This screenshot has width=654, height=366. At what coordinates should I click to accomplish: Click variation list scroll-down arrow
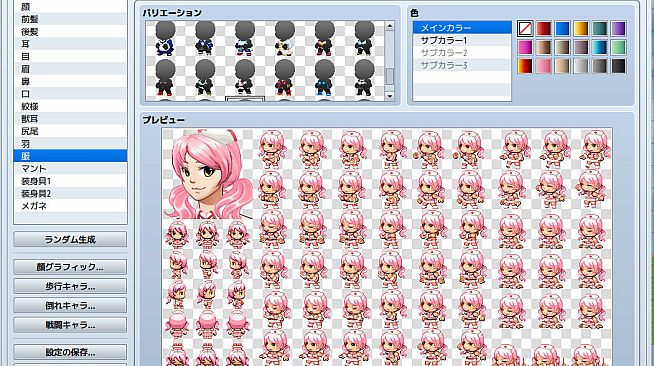(390, 96)
